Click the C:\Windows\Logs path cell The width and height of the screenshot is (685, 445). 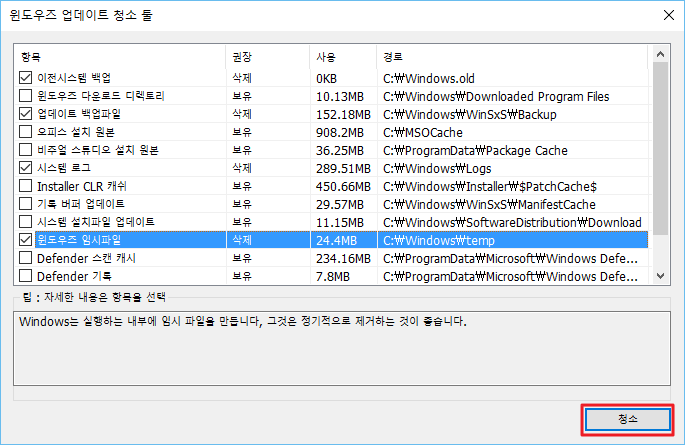click(437, 168)
